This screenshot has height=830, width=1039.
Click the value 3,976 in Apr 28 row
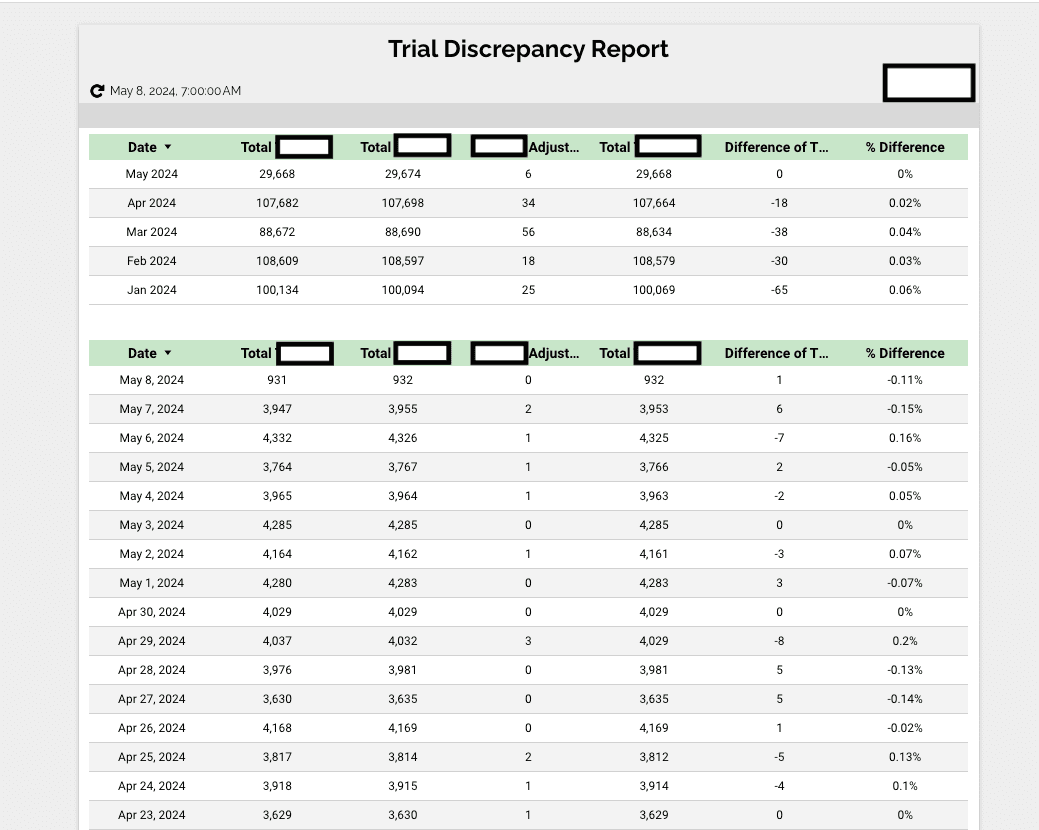277,670
